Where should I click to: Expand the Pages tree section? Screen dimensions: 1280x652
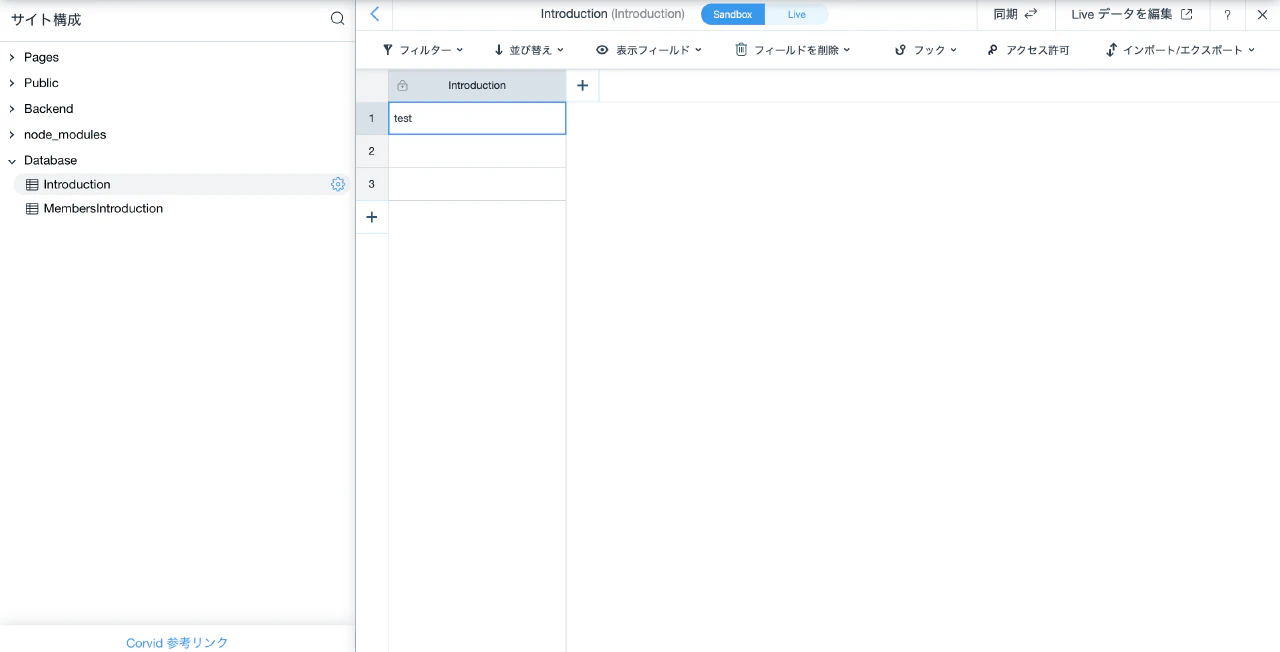click(12, 58)
